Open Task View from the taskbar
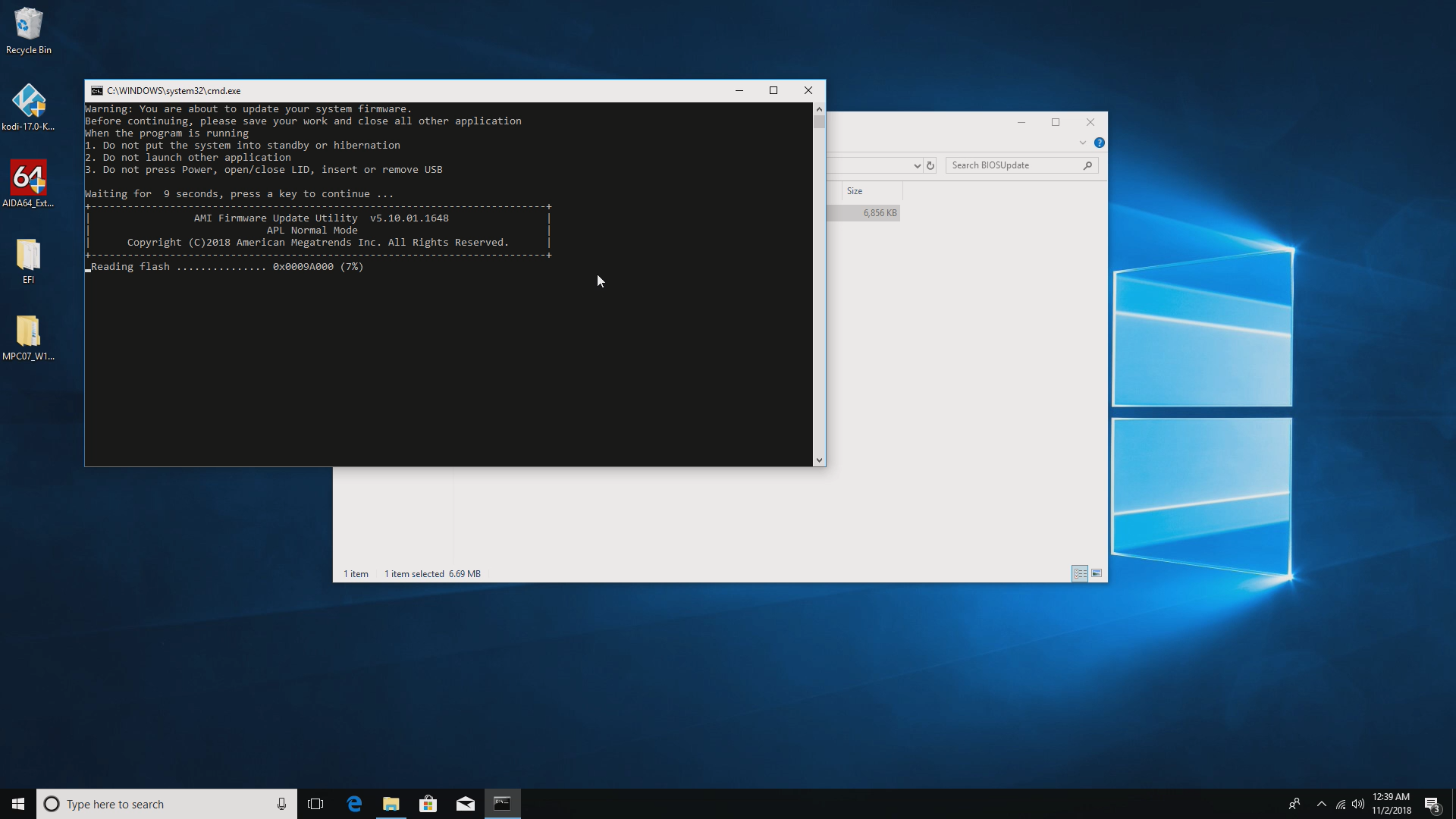This screenshot has height=819, width=1456. (x=315, y=804)
